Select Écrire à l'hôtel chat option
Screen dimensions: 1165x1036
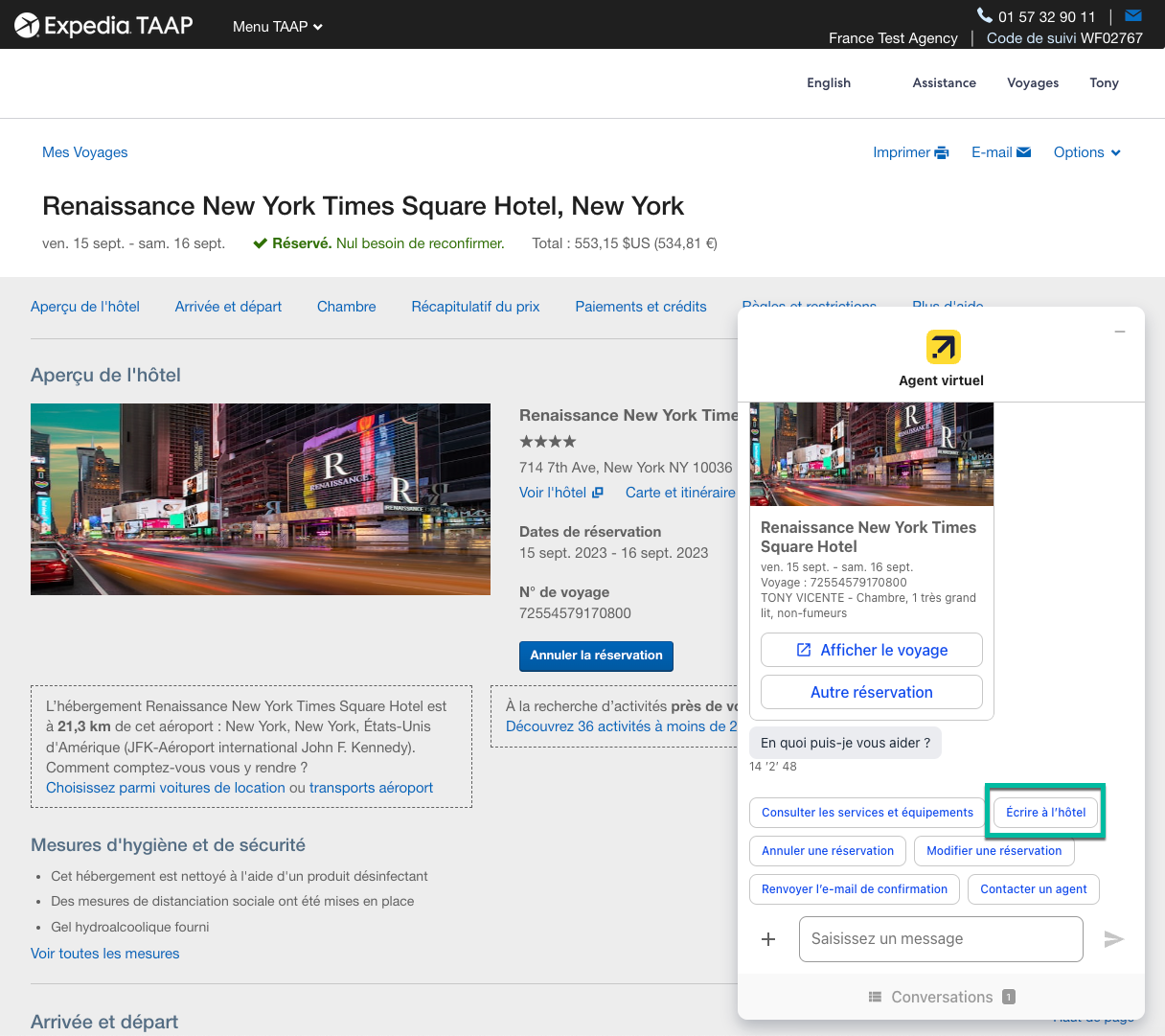tap(1045, 813)
